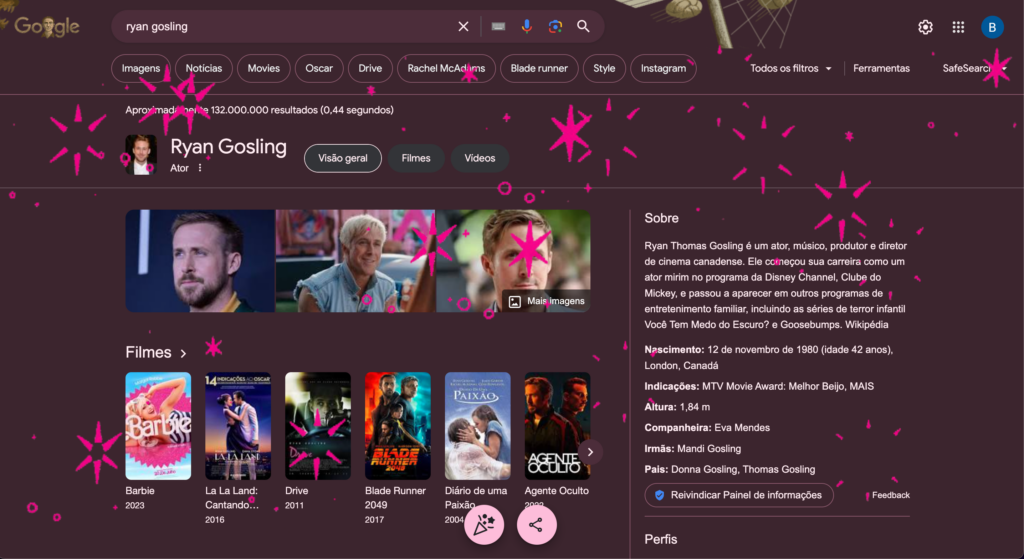Clear the search query with the X icon

coord(463,27)
